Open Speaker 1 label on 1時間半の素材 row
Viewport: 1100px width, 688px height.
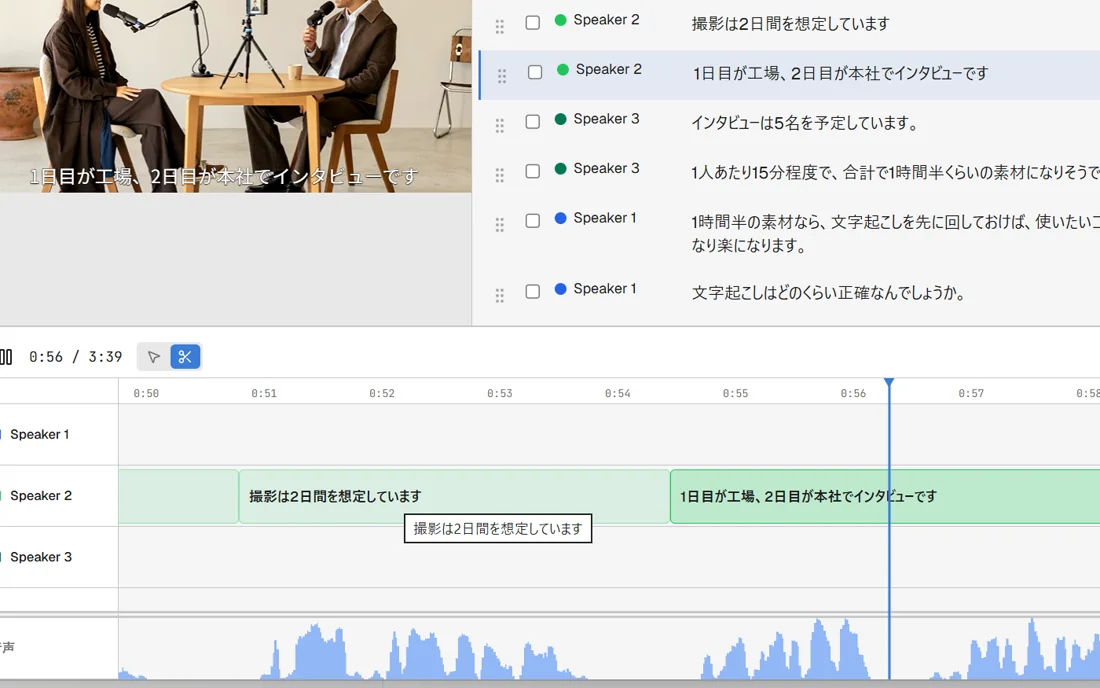(x=605, y=218)
